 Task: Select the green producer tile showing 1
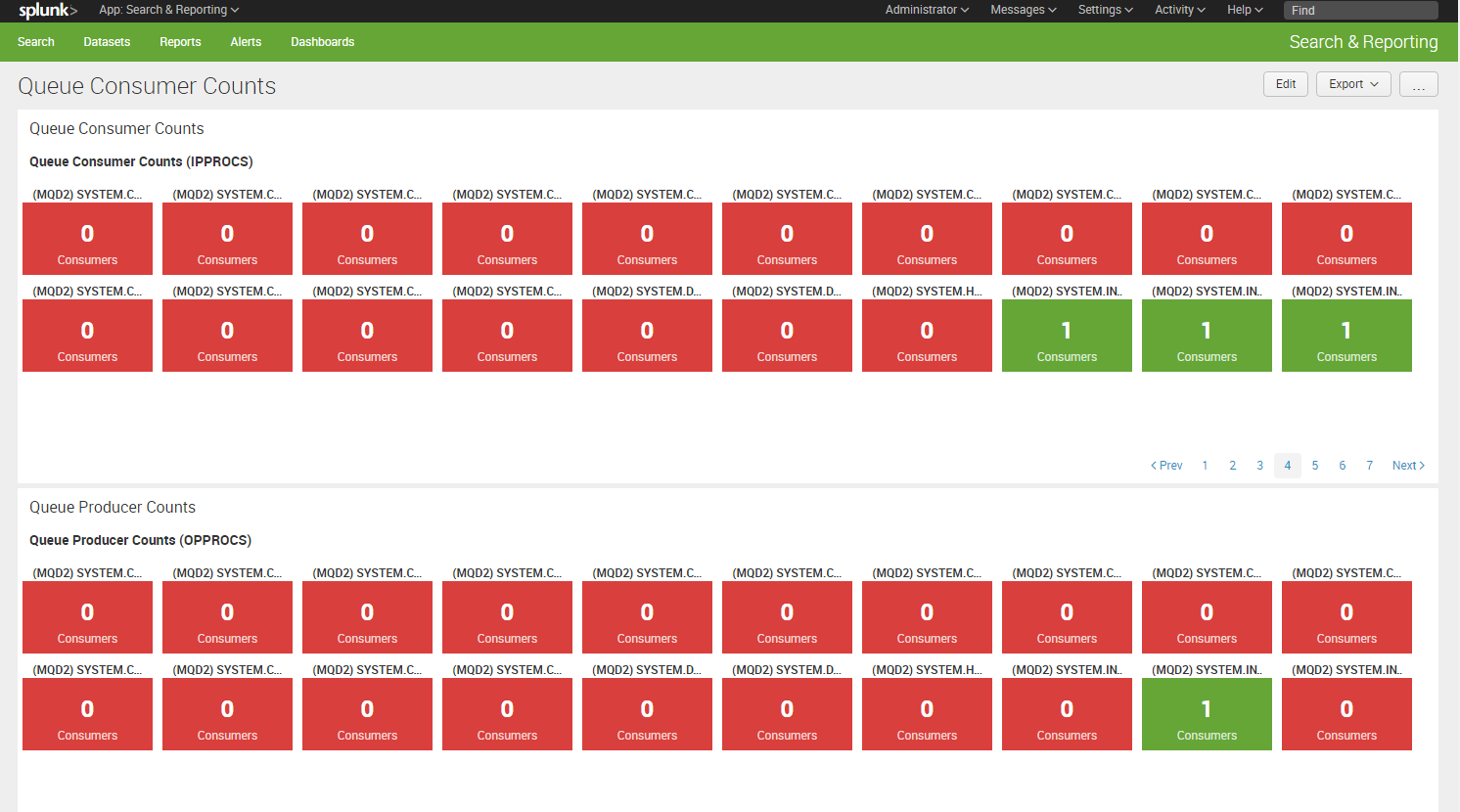tap(1207, 714)
